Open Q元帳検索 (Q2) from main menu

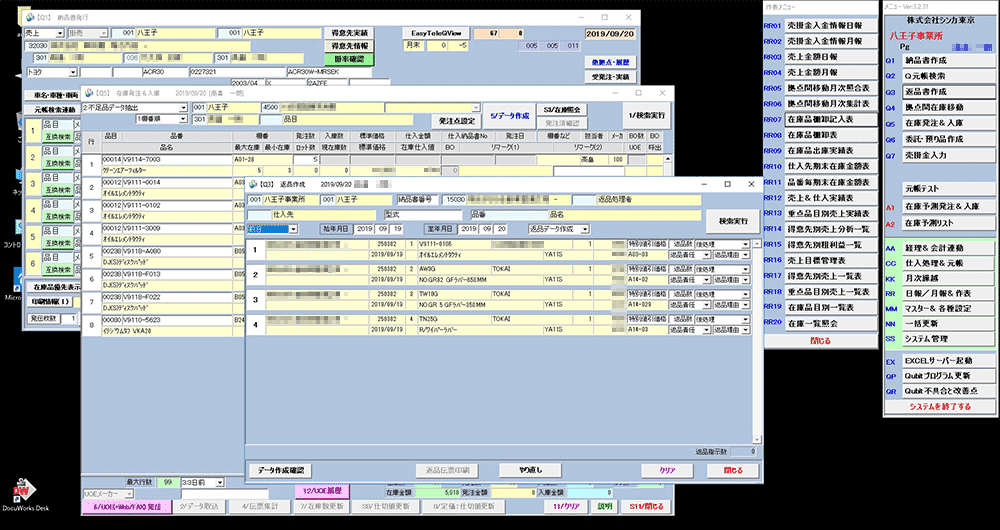coord(948,76)
